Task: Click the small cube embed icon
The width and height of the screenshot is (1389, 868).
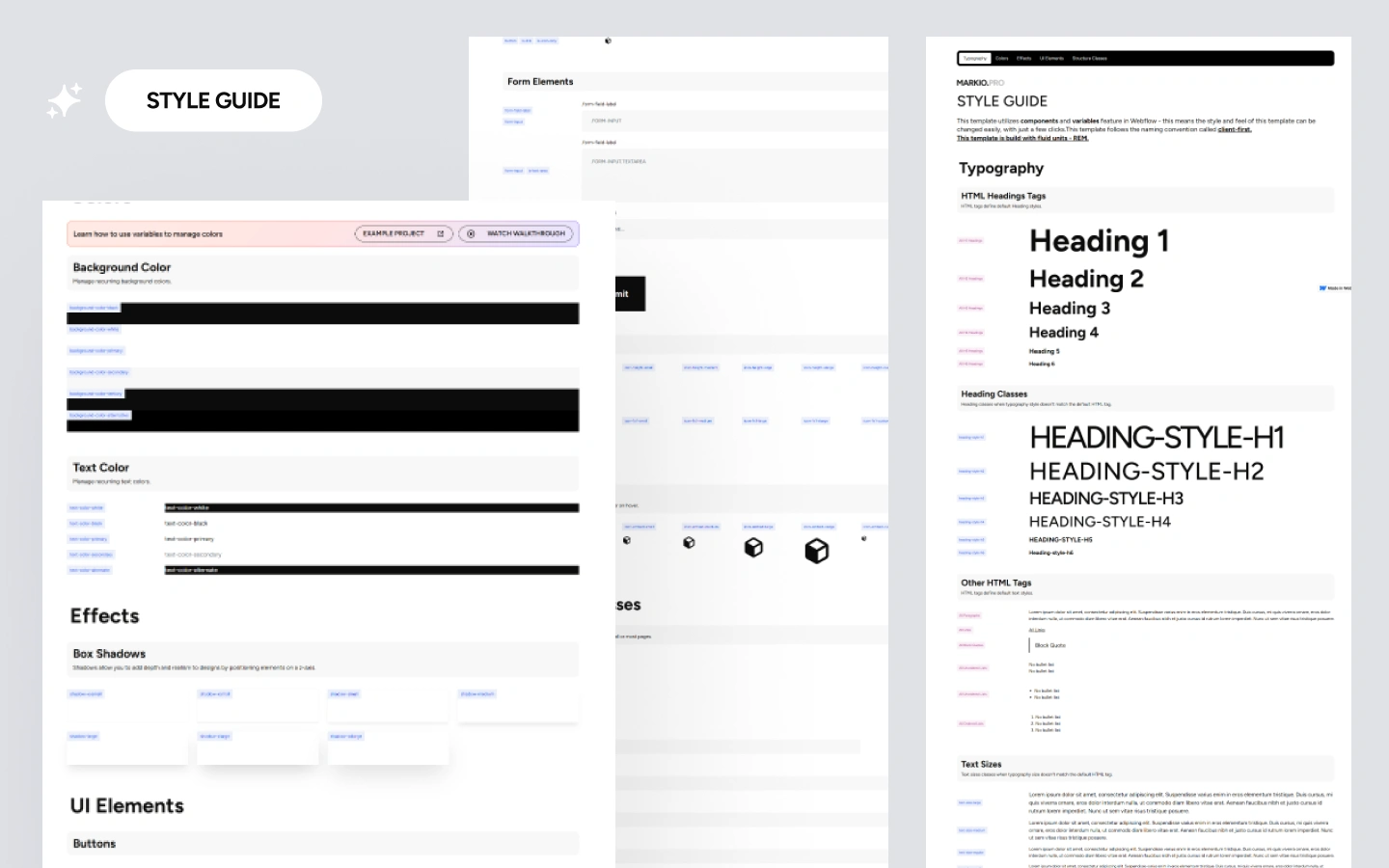Action: click(627, 542)
